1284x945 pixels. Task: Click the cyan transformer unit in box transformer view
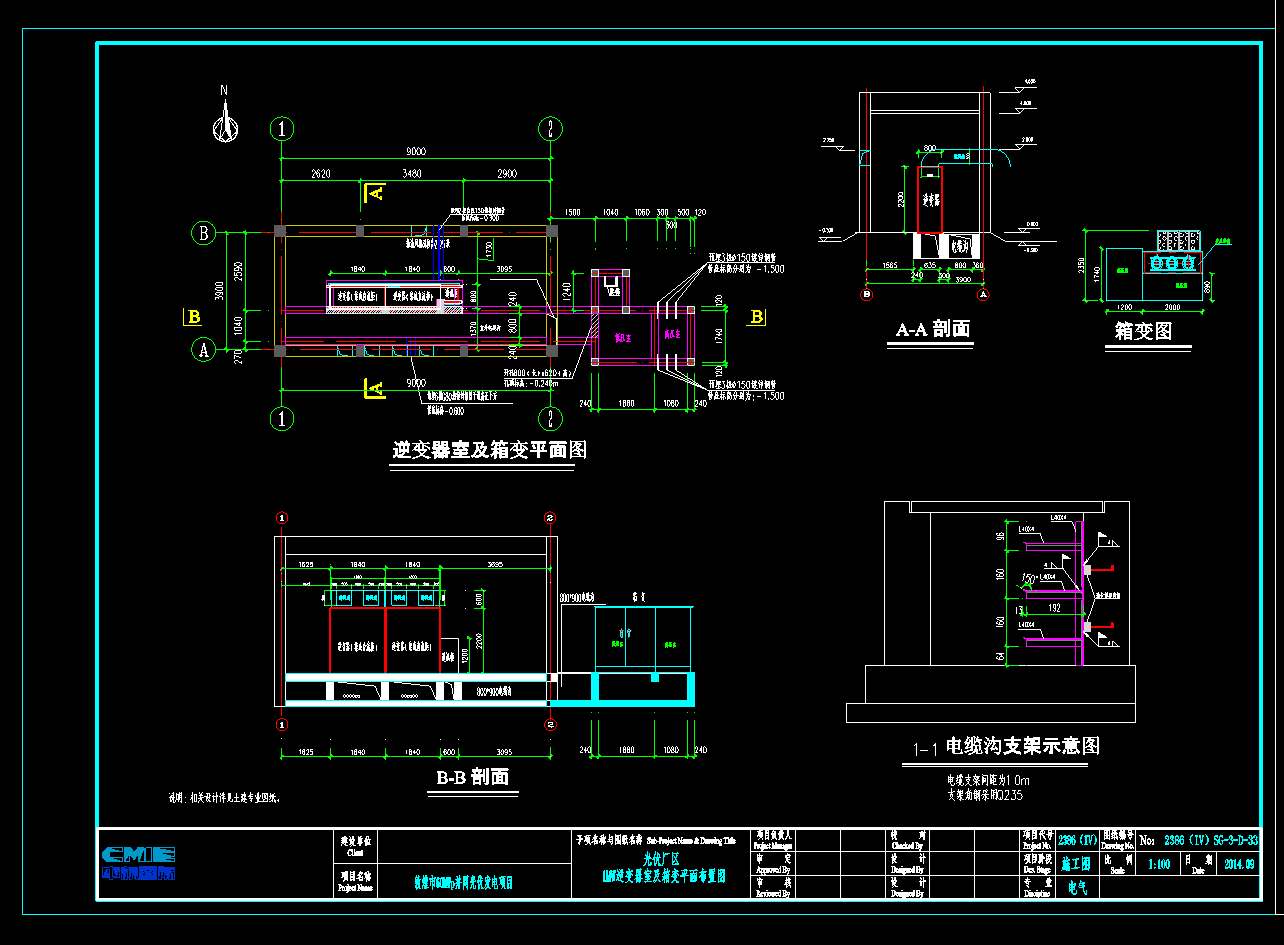tap(1173, 264)
